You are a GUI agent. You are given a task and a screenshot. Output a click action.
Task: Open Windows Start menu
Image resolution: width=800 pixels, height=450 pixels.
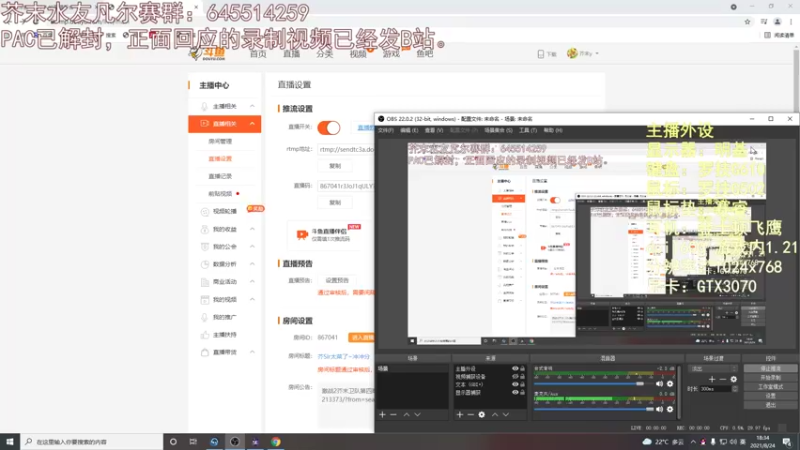10,441
